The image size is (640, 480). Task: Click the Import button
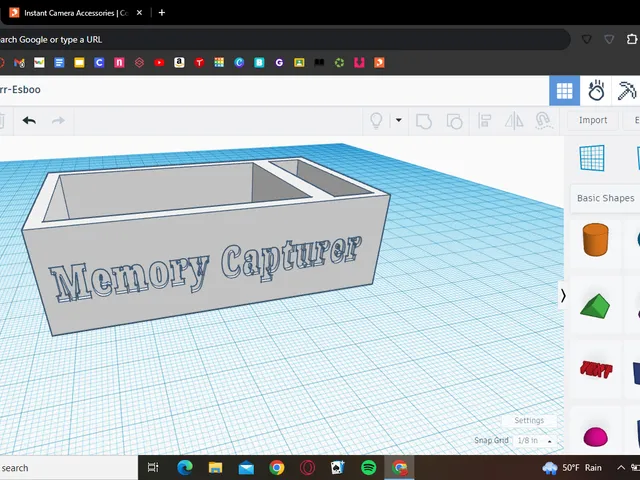[x=593, y=120]
